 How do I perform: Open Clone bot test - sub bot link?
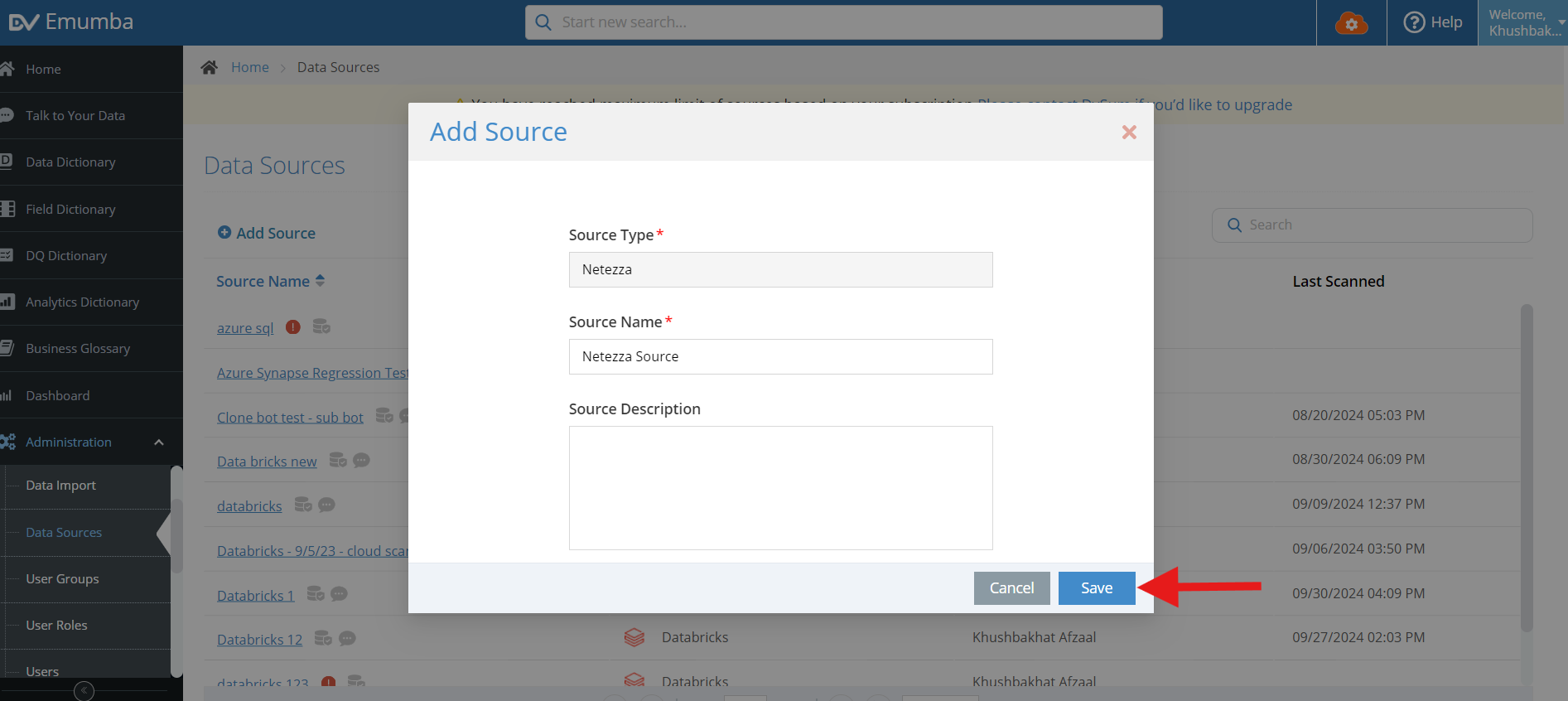click(290, 418)
